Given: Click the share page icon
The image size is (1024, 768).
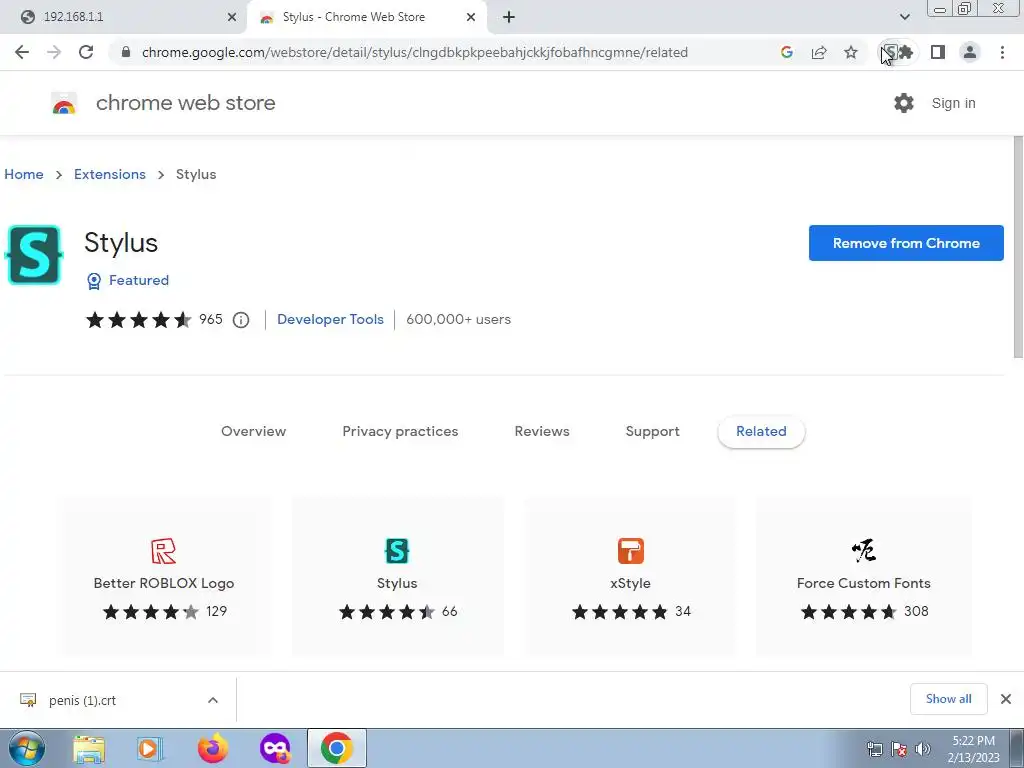Looking at the screenshot, I should pyautogui.click(x=819, y=52).
